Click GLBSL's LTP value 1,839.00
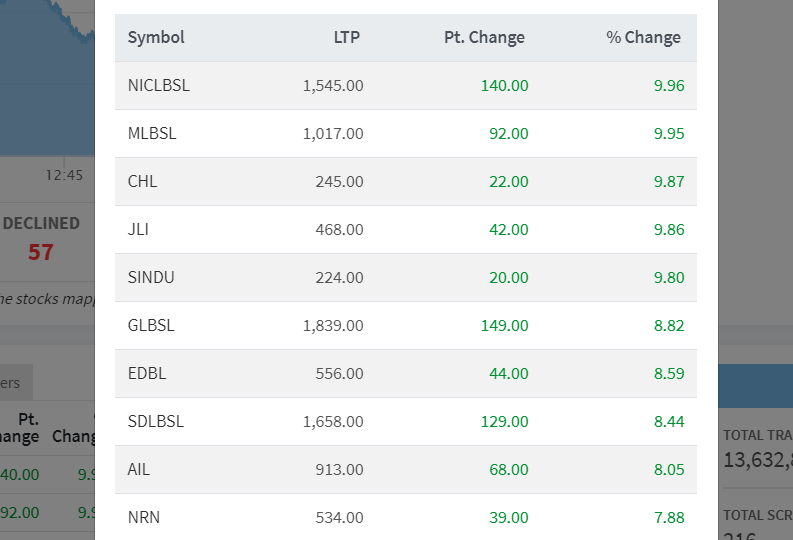 point(333,326)
